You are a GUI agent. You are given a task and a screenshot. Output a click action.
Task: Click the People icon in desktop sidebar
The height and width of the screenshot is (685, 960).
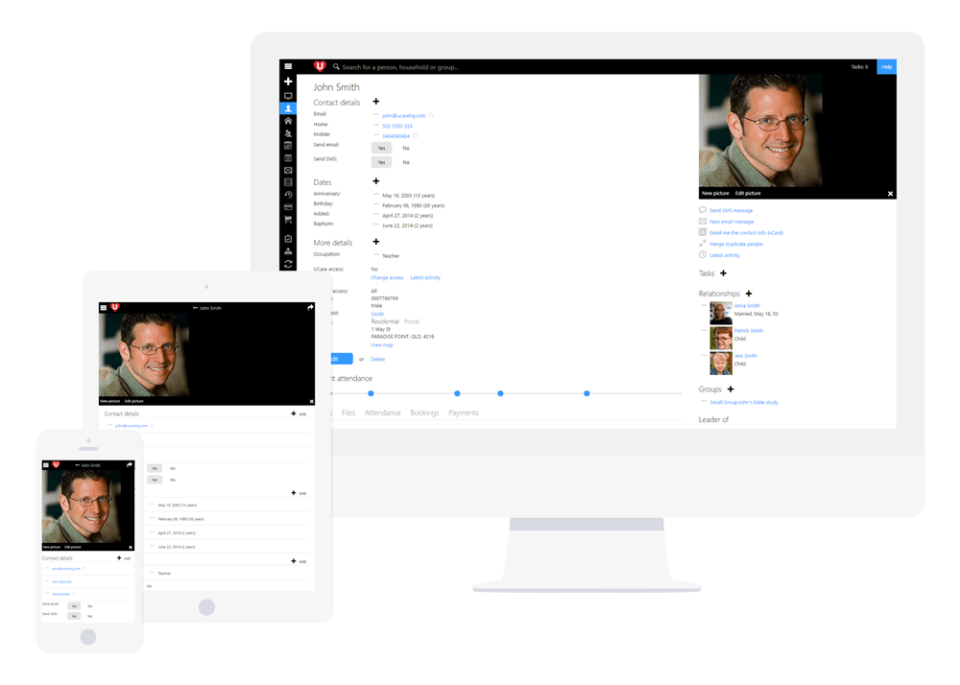[288, 108]
